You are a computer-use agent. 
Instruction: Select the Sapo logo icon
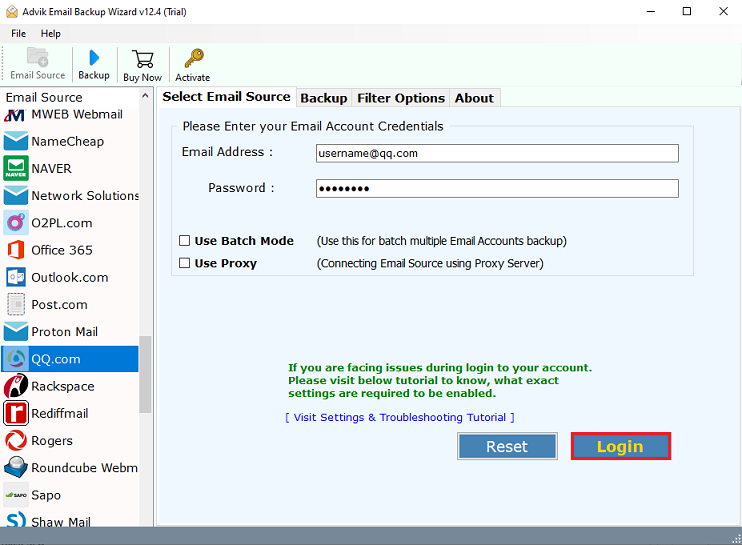coord(16,495)
